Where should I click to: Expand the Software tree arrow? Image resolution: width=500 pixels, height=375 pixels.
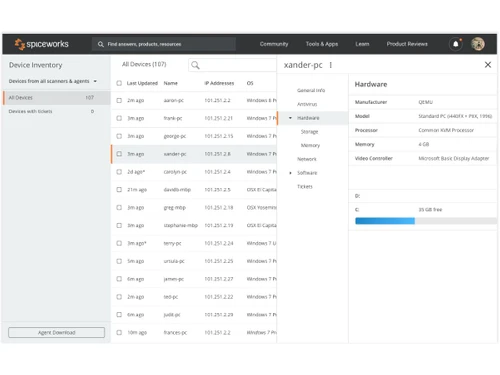290,173
